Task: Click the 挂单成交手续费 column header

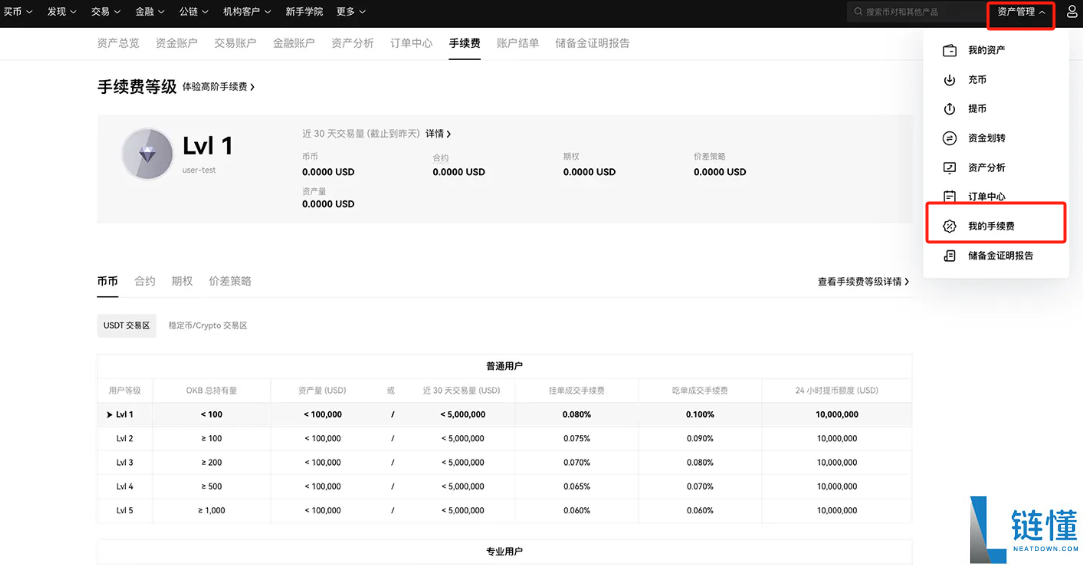Action: pos(576,391)
